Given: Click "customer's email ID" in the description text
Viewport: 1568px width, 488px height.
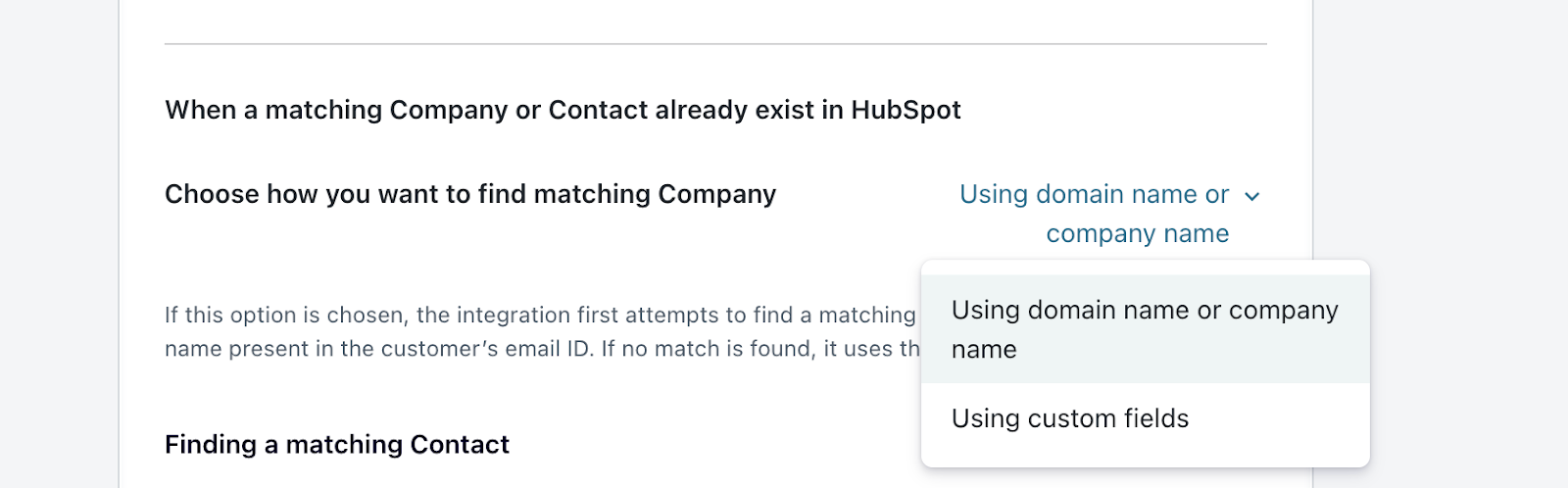Looking at the screenshot, I should coord(492,349).
